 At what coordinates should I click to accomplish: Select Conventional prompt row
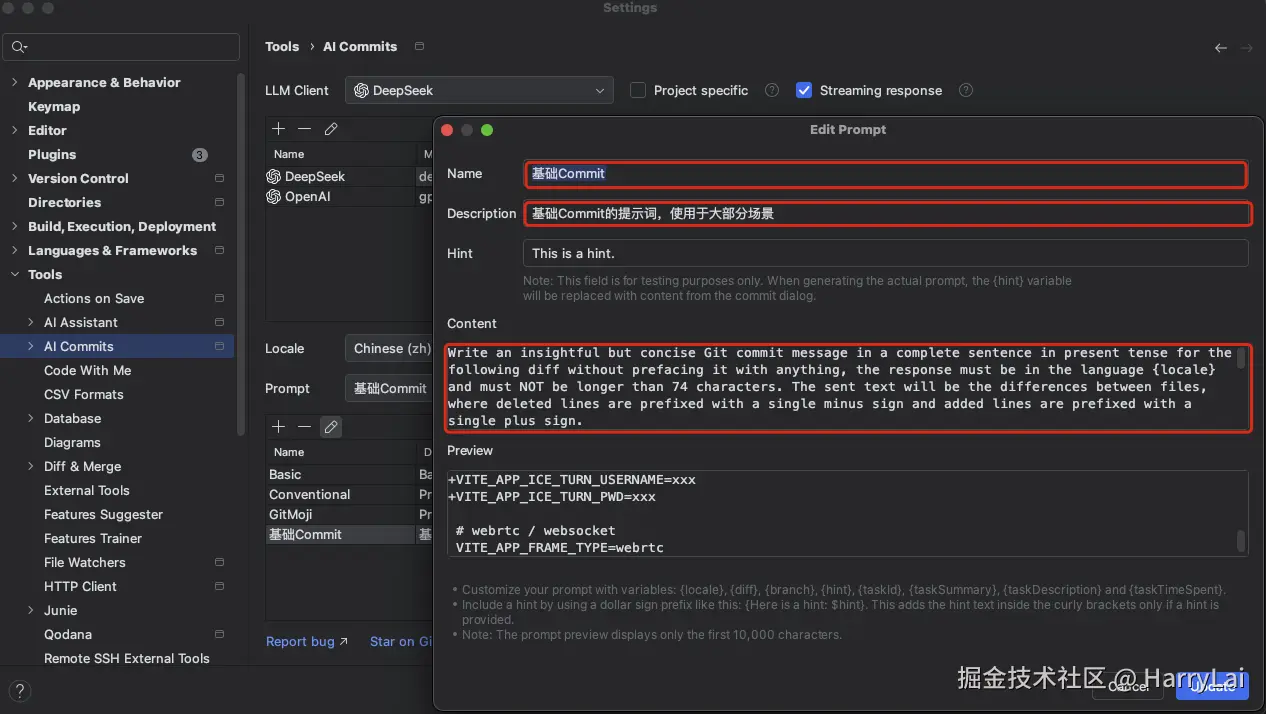pos(349,494)
